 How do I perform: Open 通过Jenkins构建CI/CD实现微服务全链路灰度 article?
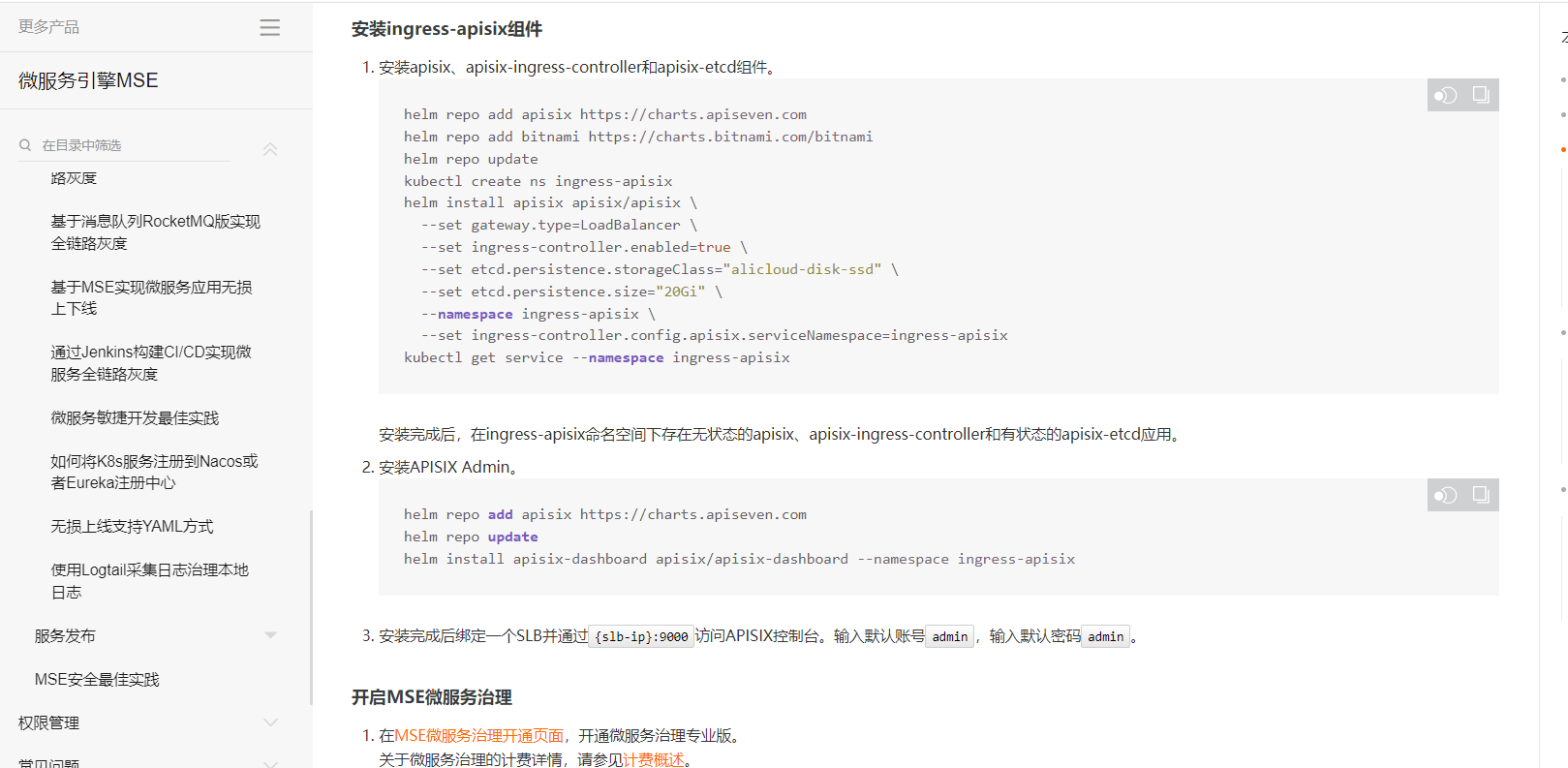[151, 363]
